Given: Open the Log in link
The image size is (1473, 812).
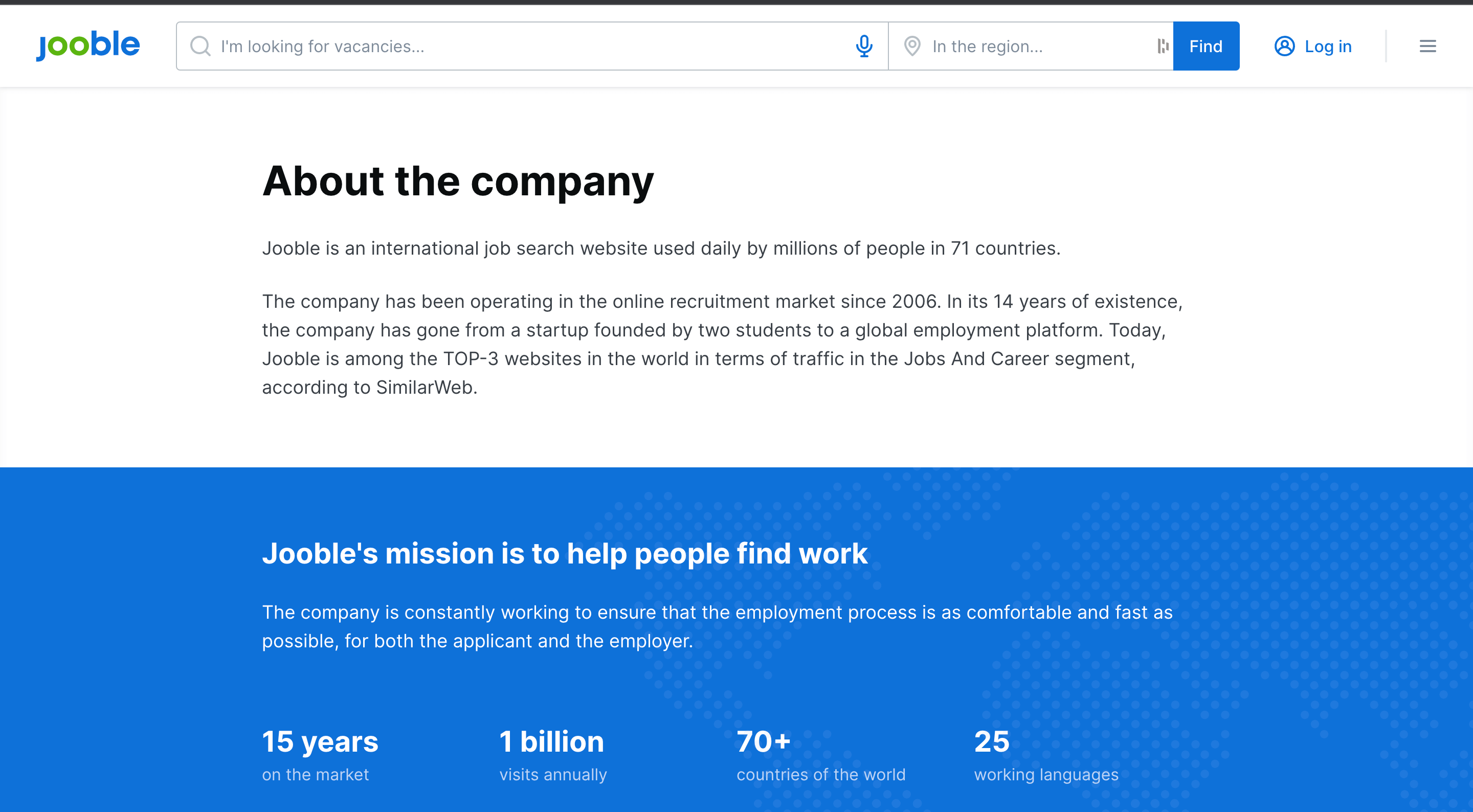Looking at the screenshot, I should coord(1328,47).
